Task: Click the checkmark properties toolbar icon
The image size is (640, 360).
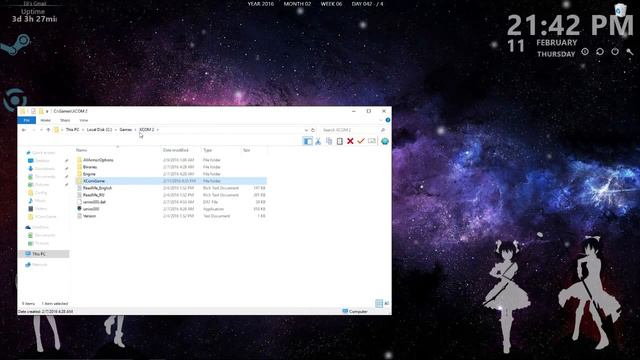Action: 361,141
